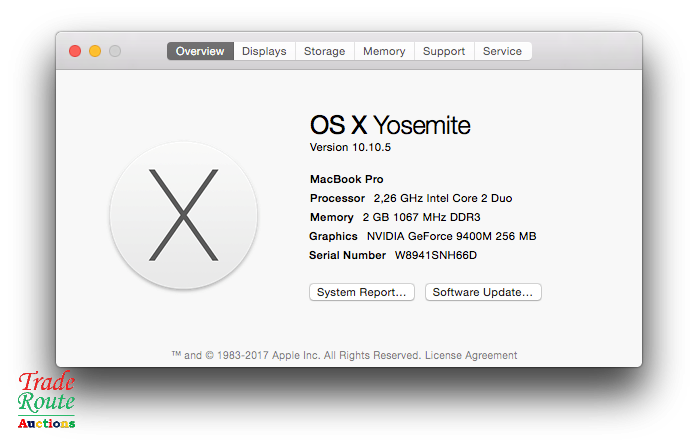
Task: Open Software Update...
Action: (x=483, y=292)
